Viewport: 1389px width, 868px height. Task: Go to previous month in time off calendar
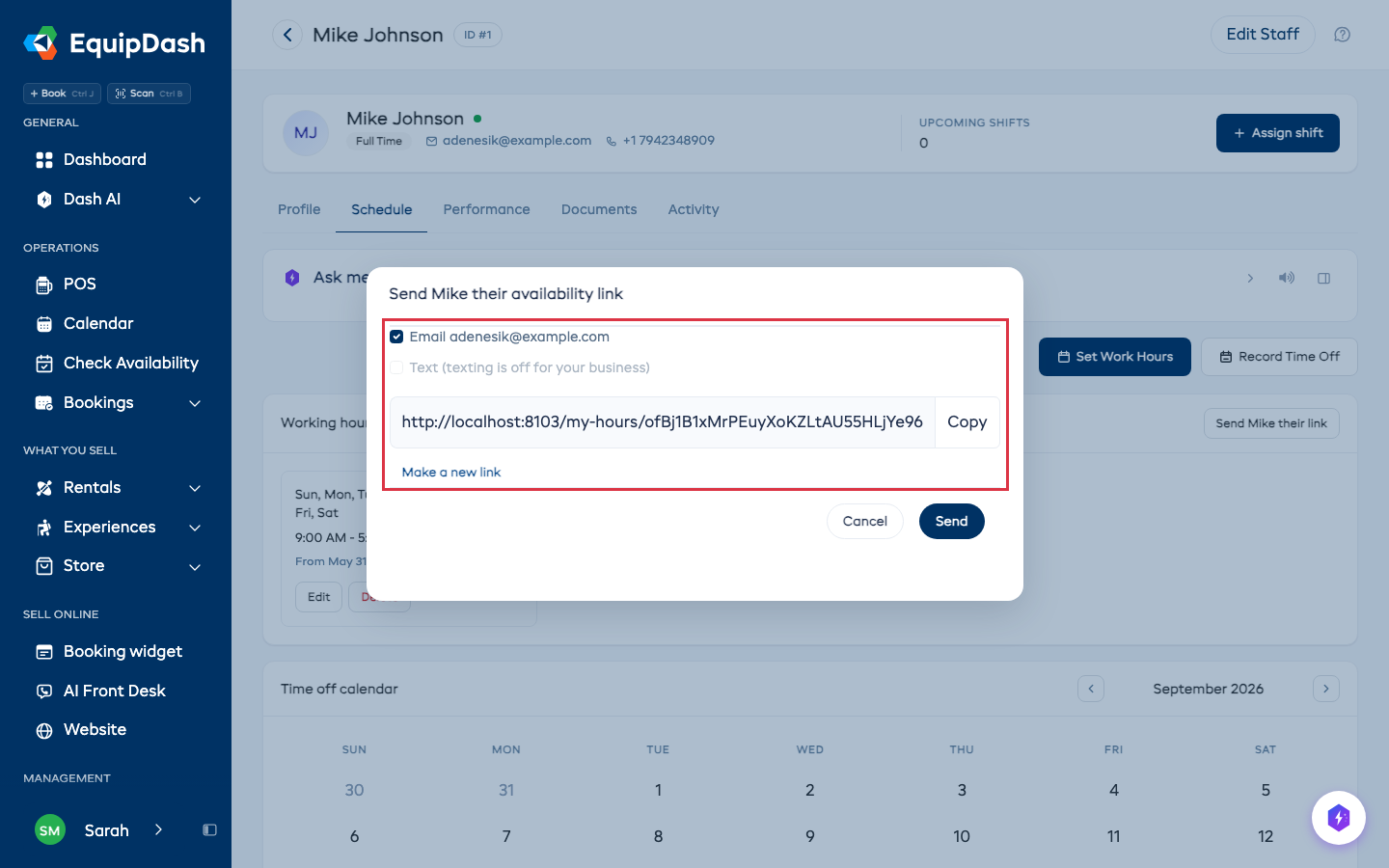point(1091,689)
